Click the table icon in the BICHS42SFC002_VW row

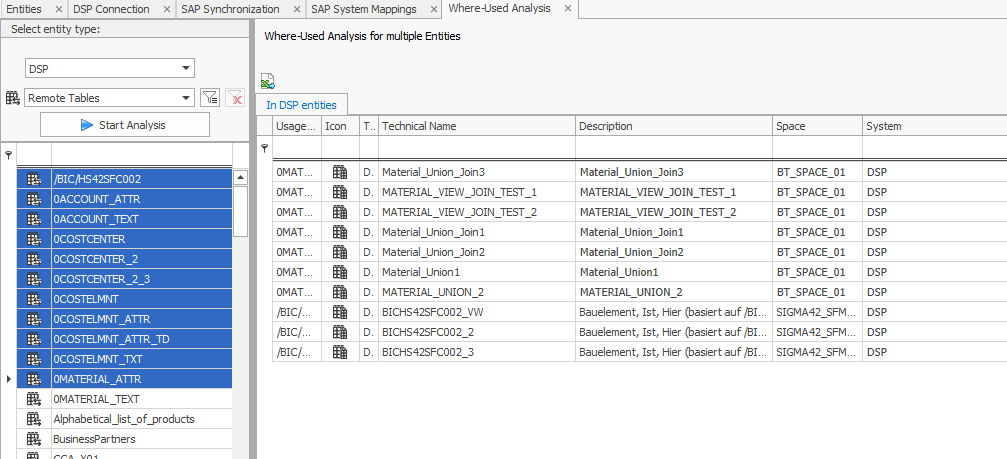point(340,312)
